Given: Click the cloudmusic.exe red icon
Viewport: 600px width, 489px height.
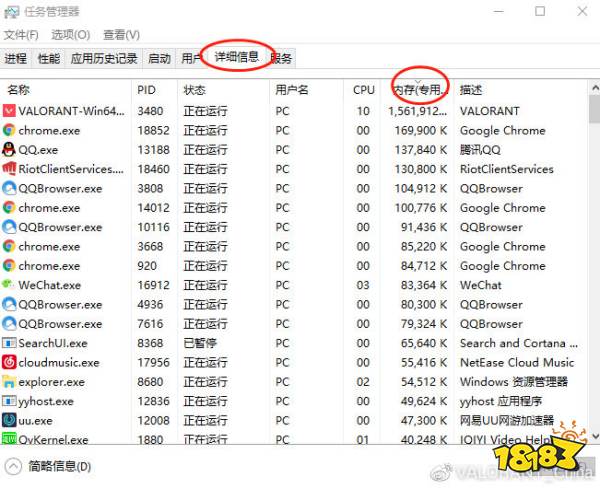Looking at the screenshot, I should click(9, 362).
